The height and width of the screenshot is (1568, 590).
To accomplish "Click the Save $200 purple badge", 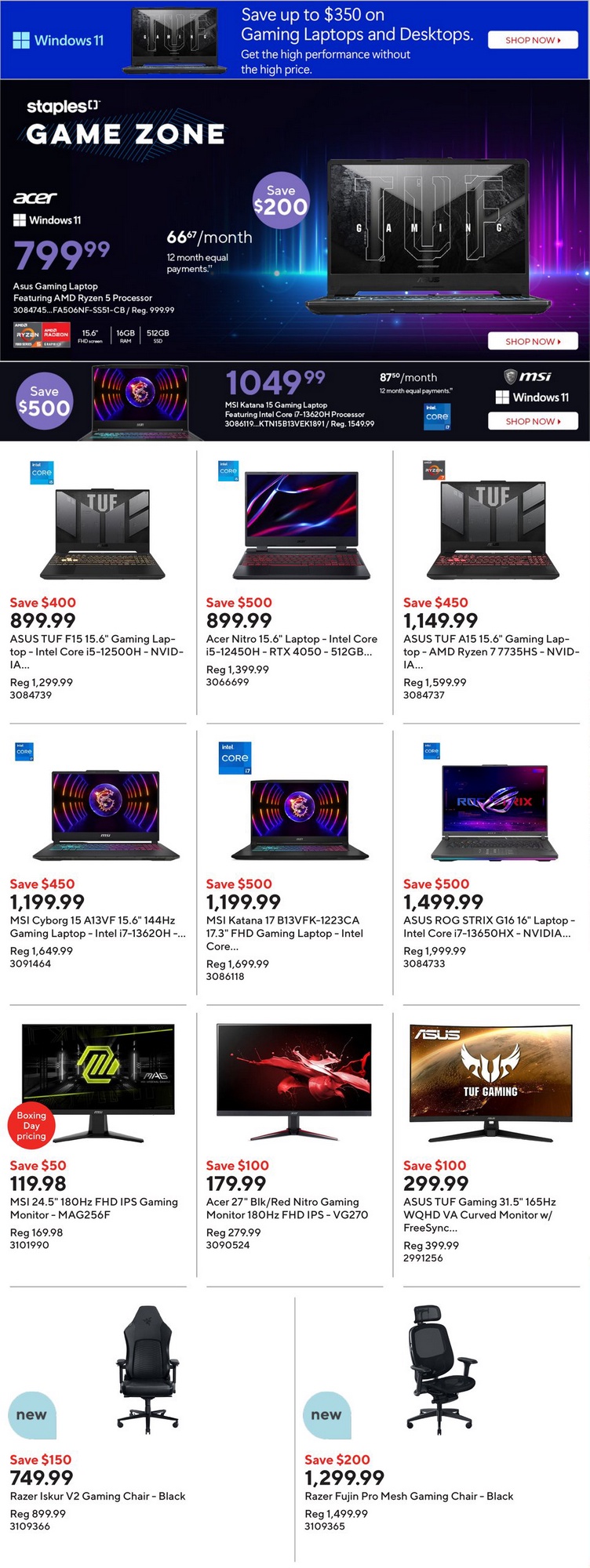I will pos(281,200).
